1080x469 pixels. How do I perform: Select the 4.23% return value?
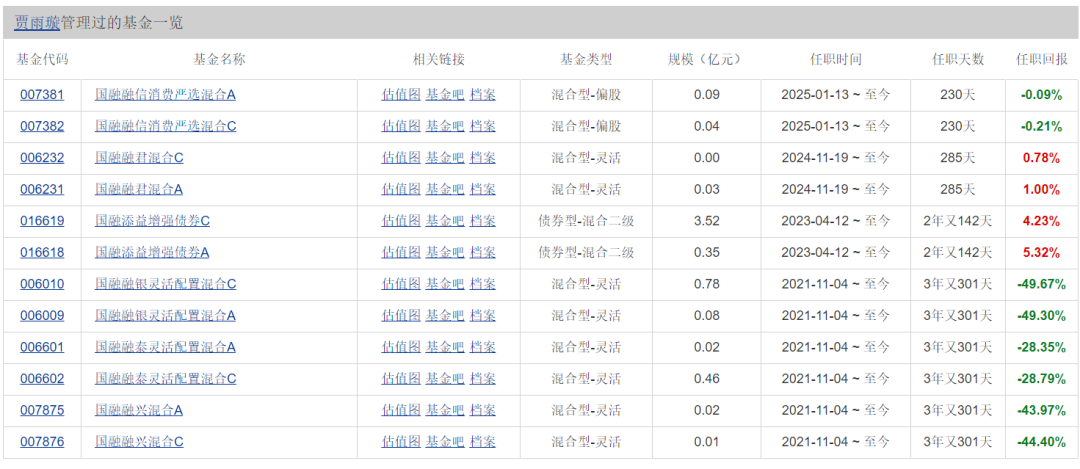click(x=1041, y=221)
